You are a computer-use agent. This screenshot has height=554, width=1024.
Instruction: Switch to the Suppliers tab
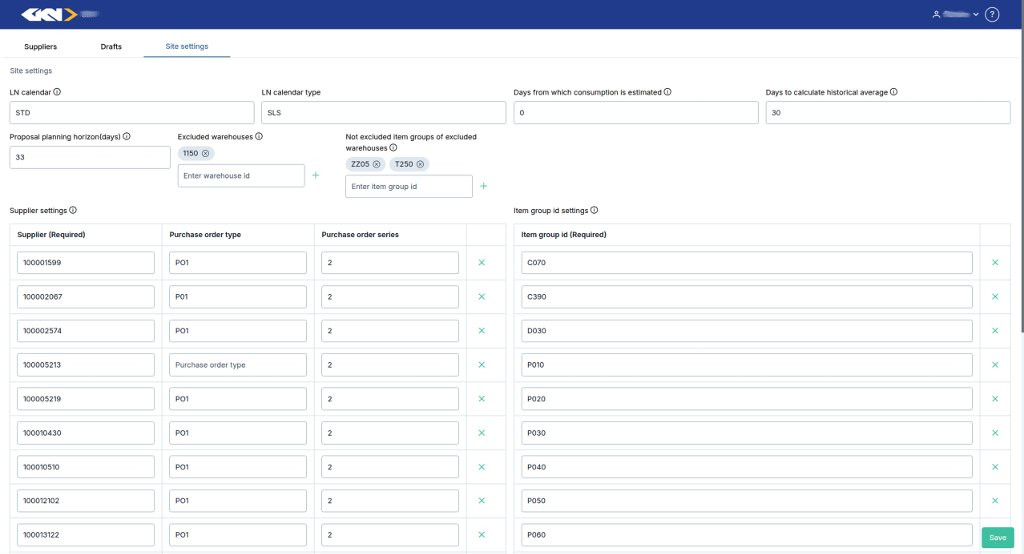(41, 47)
